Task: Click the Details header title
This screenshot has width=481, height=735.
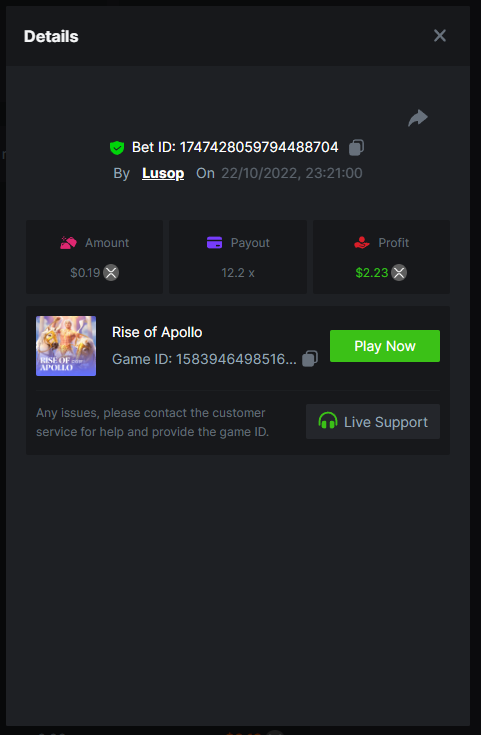Action: coord(51,37)
